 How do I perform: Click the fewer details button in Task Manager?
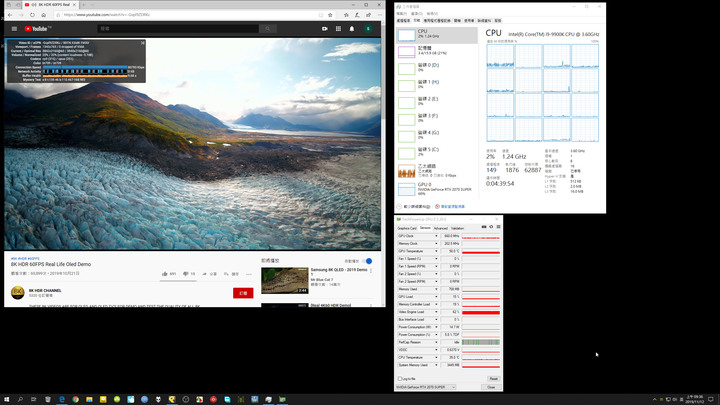[x=414, y=207]
